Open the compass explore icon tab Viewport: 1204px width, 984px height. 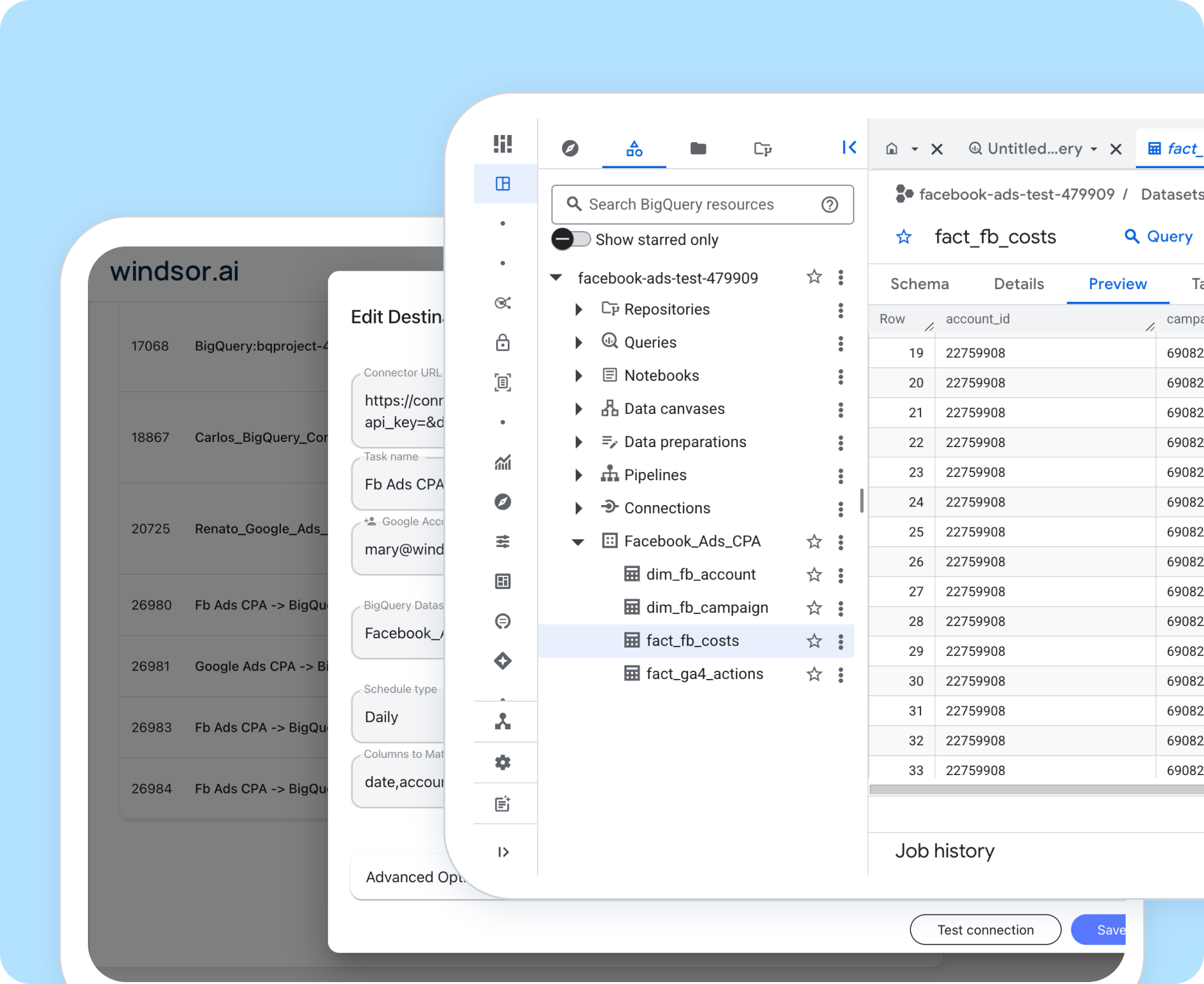[570, 148]
